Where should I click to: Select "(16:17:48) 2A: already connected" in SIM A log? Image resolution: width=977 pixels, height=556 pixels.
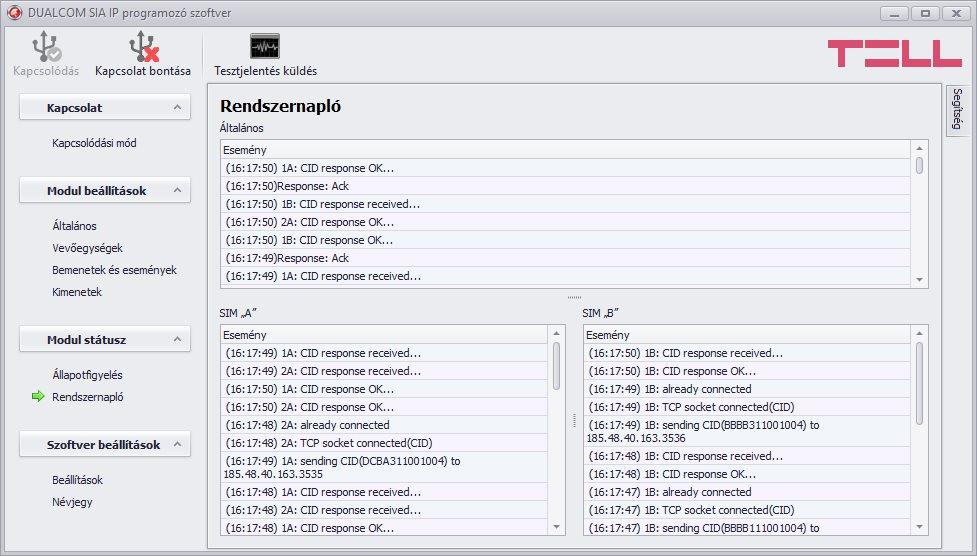pos(384,425)
